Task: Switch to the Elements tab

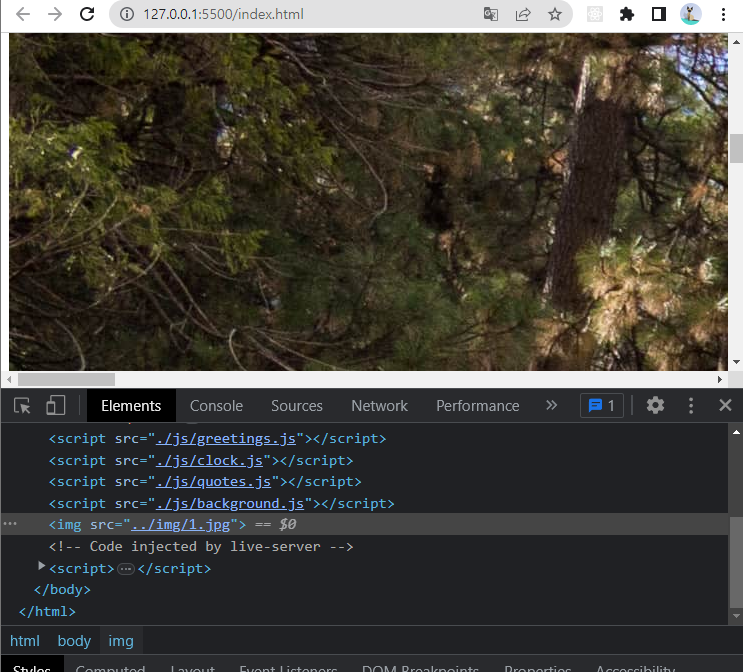Action: tap(131, 406)
